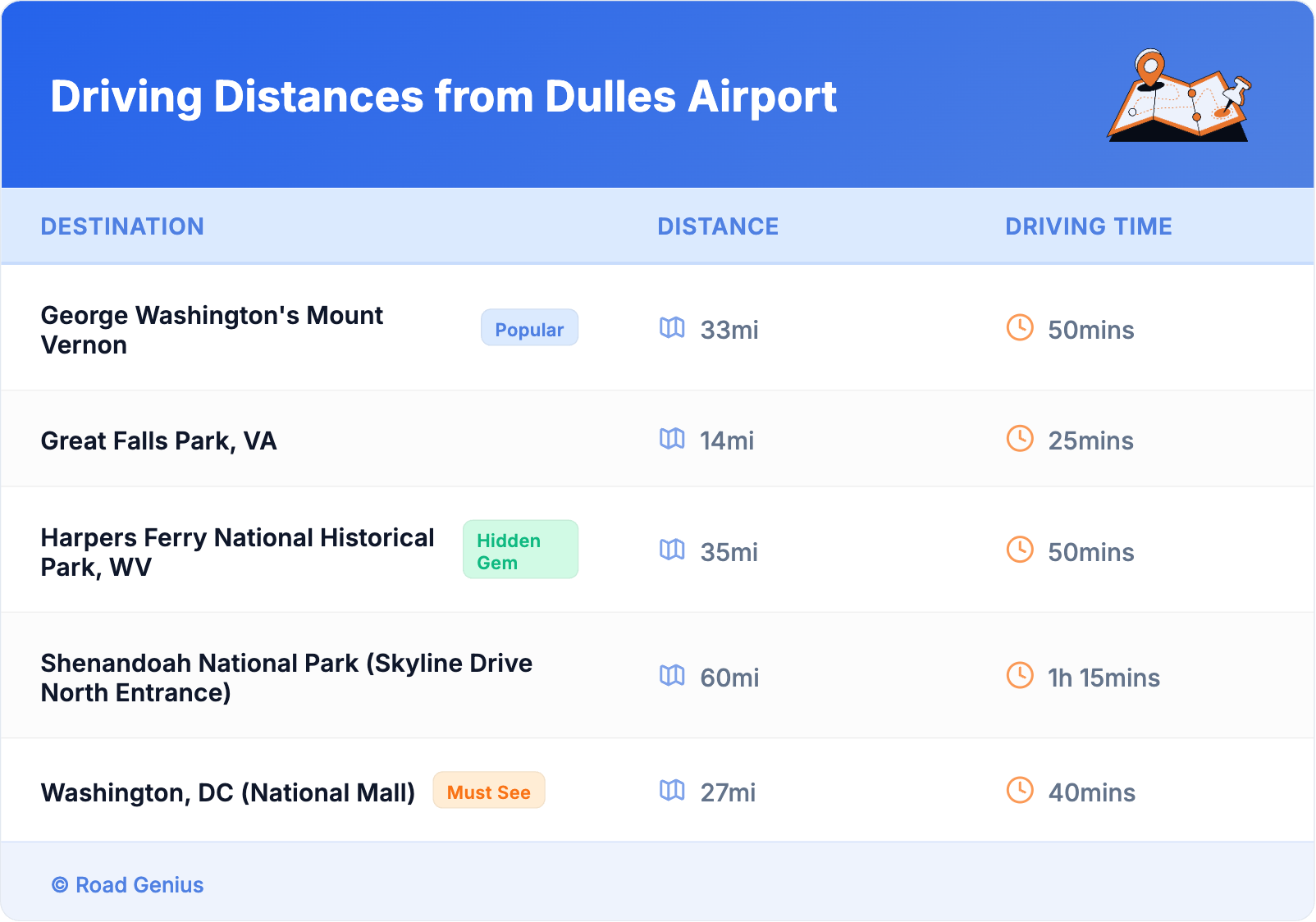Open the Road Genius footer link
The height and width of the screenshot is (922, 1316).
click(129, 885)
